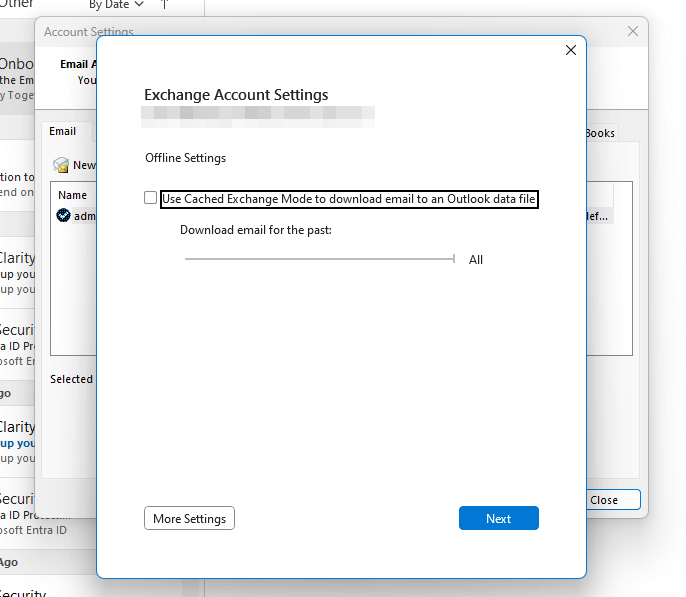Image resolution: width=686 pixels, height=597 pixels.
Task: Click the 'Download email for the past:' text
Action: point(256,230)
